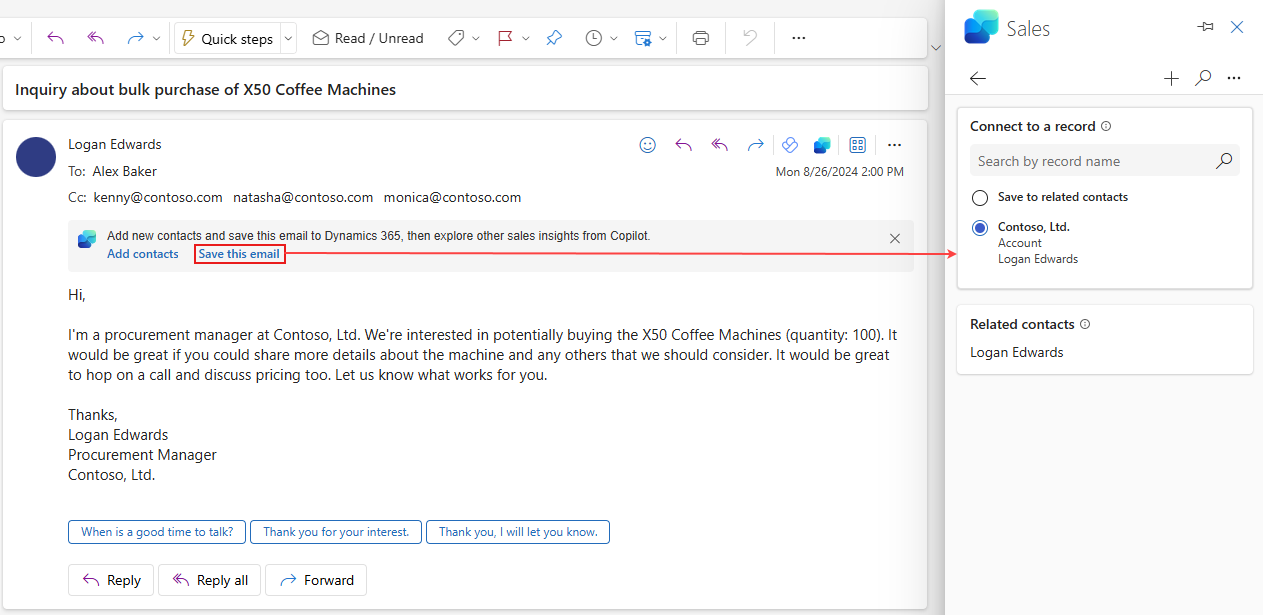1263x615 pixels.
Task: Open the categorize tag icon
Action: pos(455,37)
